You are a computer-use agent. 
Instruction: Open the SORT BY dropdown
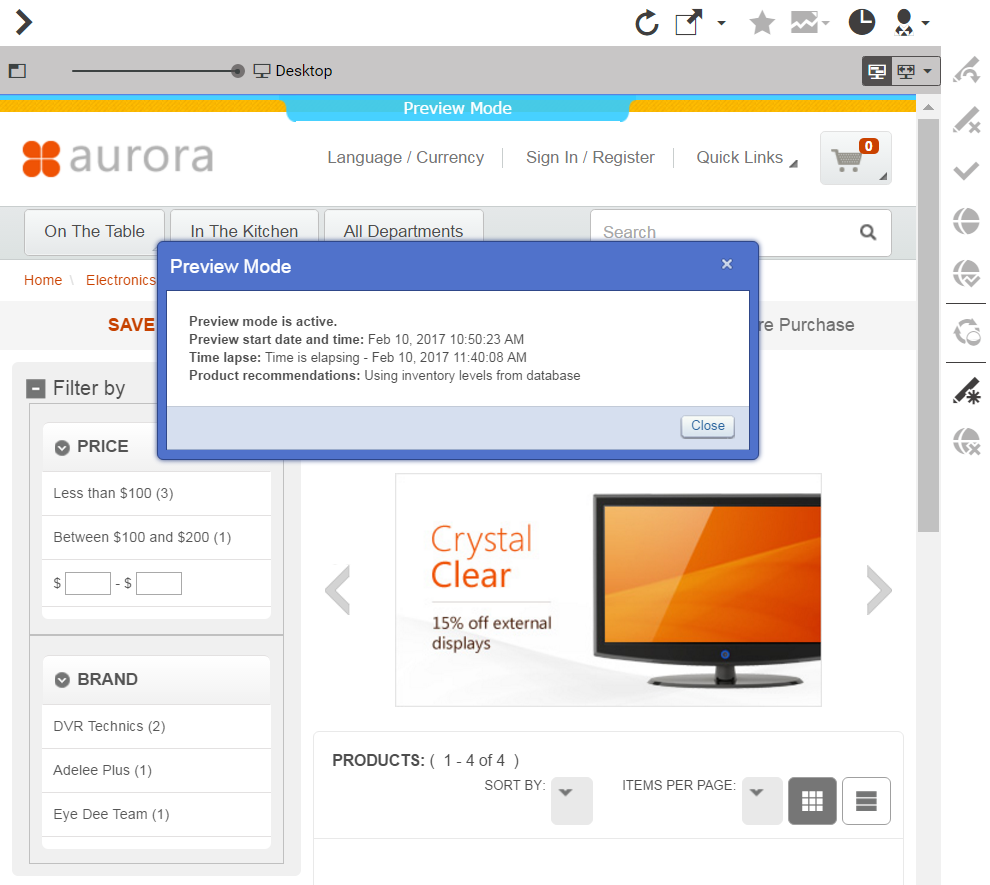pos(571,800)
